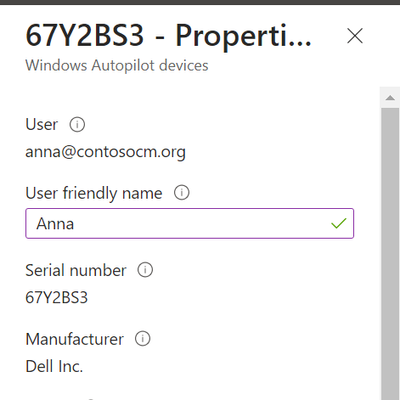Click the 67Y2BS3 serial number value
The width and height of the screenshot is (400, 400).
pos(57,297)
